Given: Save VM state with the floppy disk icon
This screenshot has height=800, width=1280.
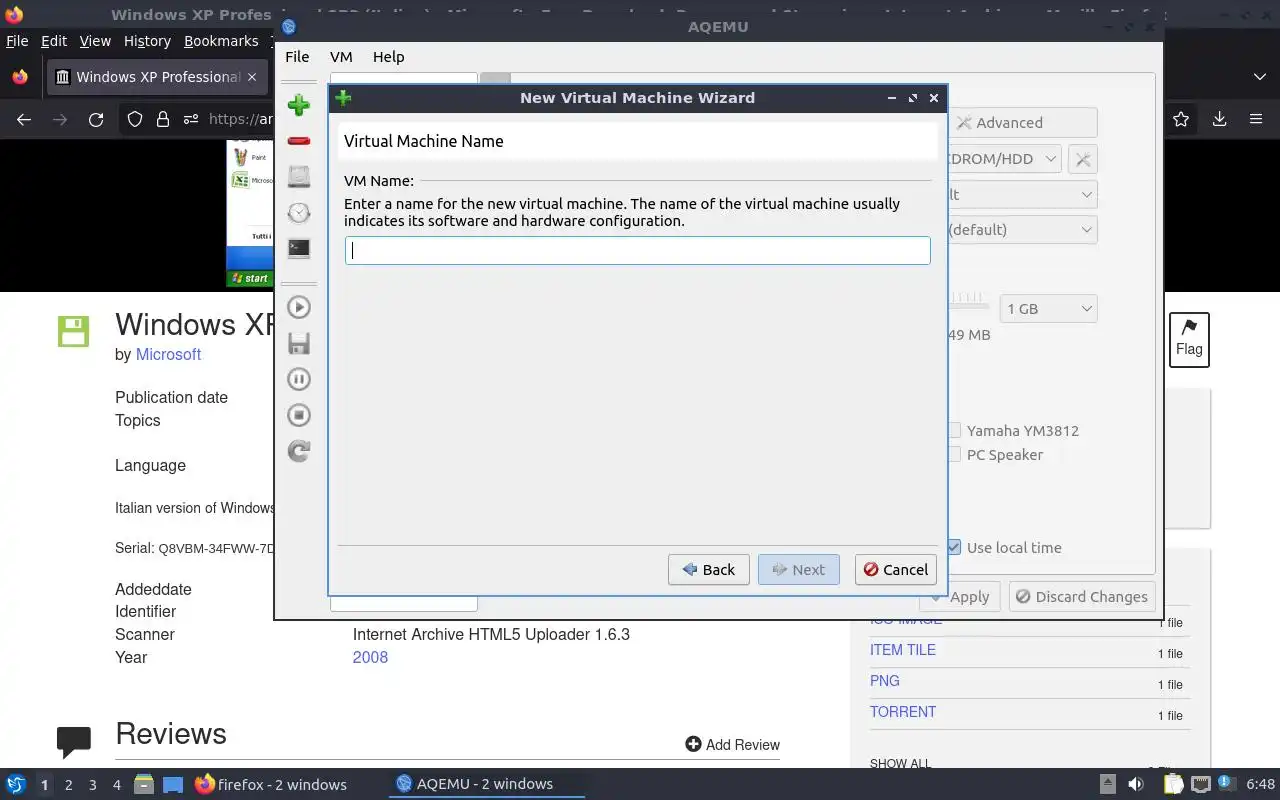Looking at the screenshot, I should coord(298,343).
